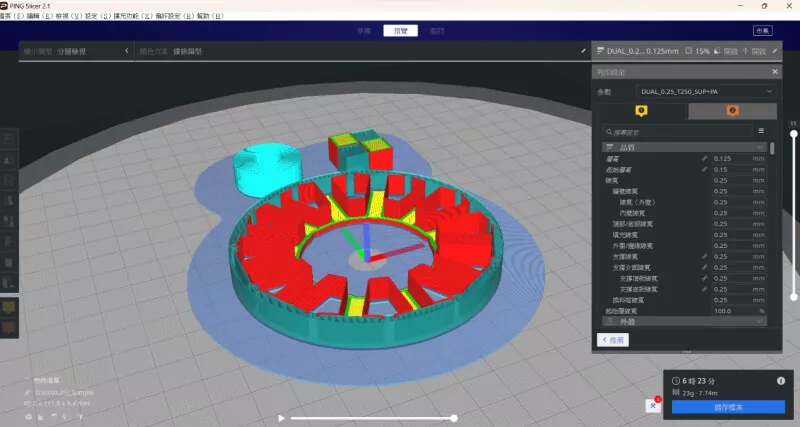This screenshot has height=427, width=800.
Task: Select yellow extruder 1 tab
Action: point(641,111)
